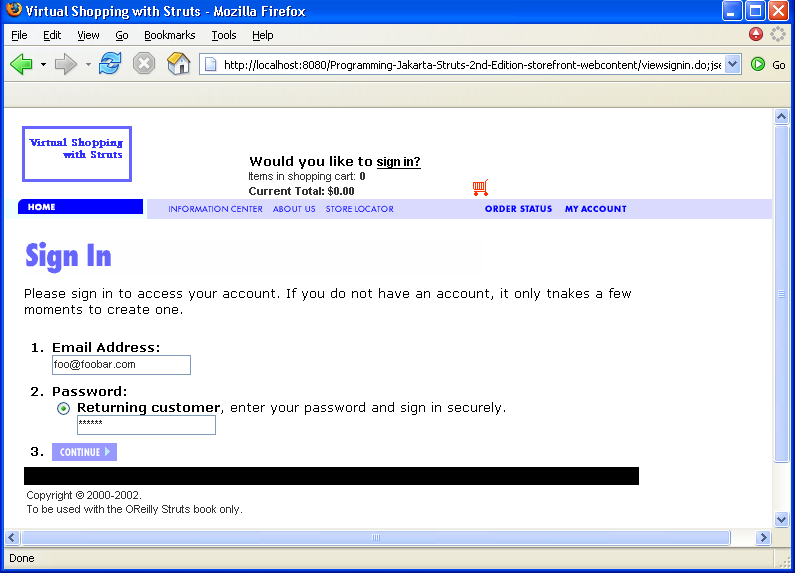Open the shopping cart icon
Screen dimensions: 795x573
(x=480, y=187)
